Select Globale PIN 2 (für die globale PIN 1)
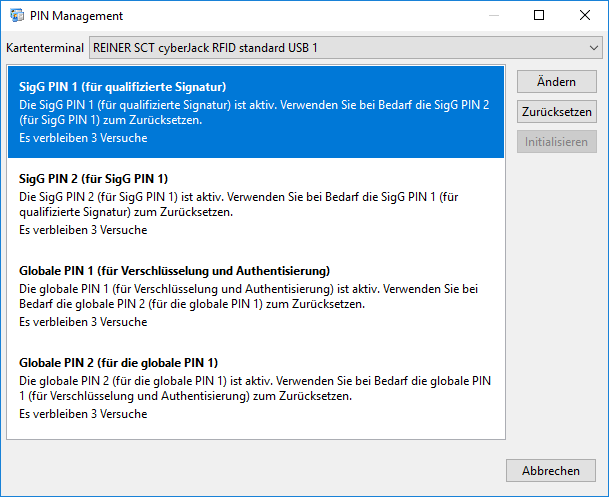The image size is (609, 497). (256, 388)
